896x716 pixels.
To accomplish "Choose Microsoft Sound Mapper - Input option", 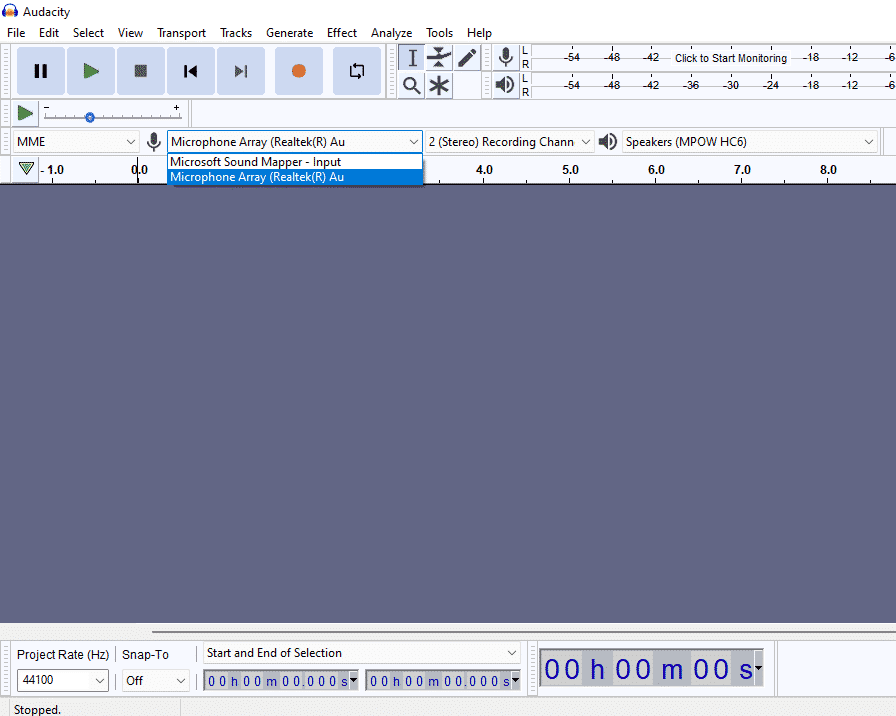I will 295,162.
